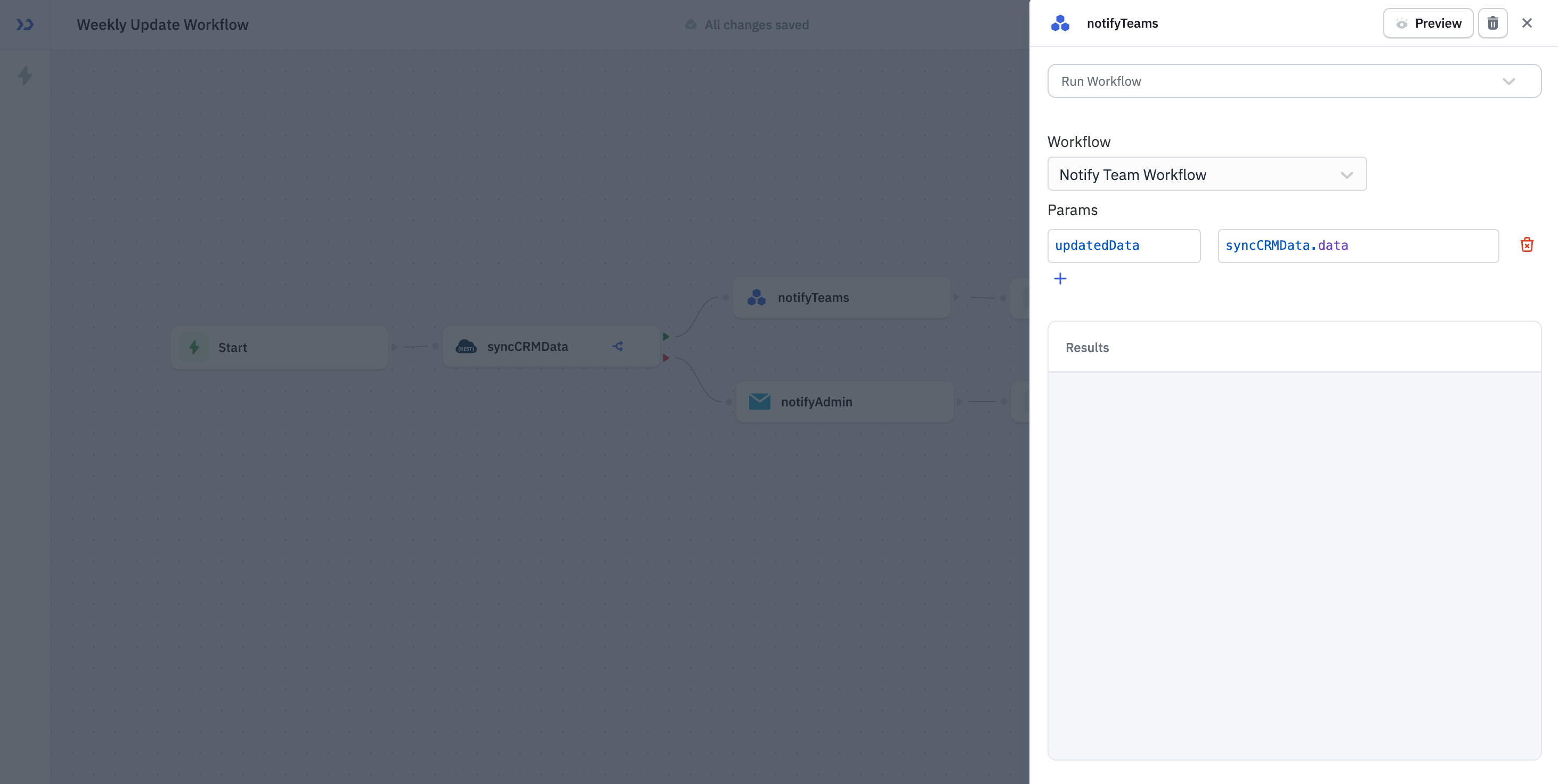Click the app logo in the top-left corner
1558x784 pixels.
click(25, 25)
